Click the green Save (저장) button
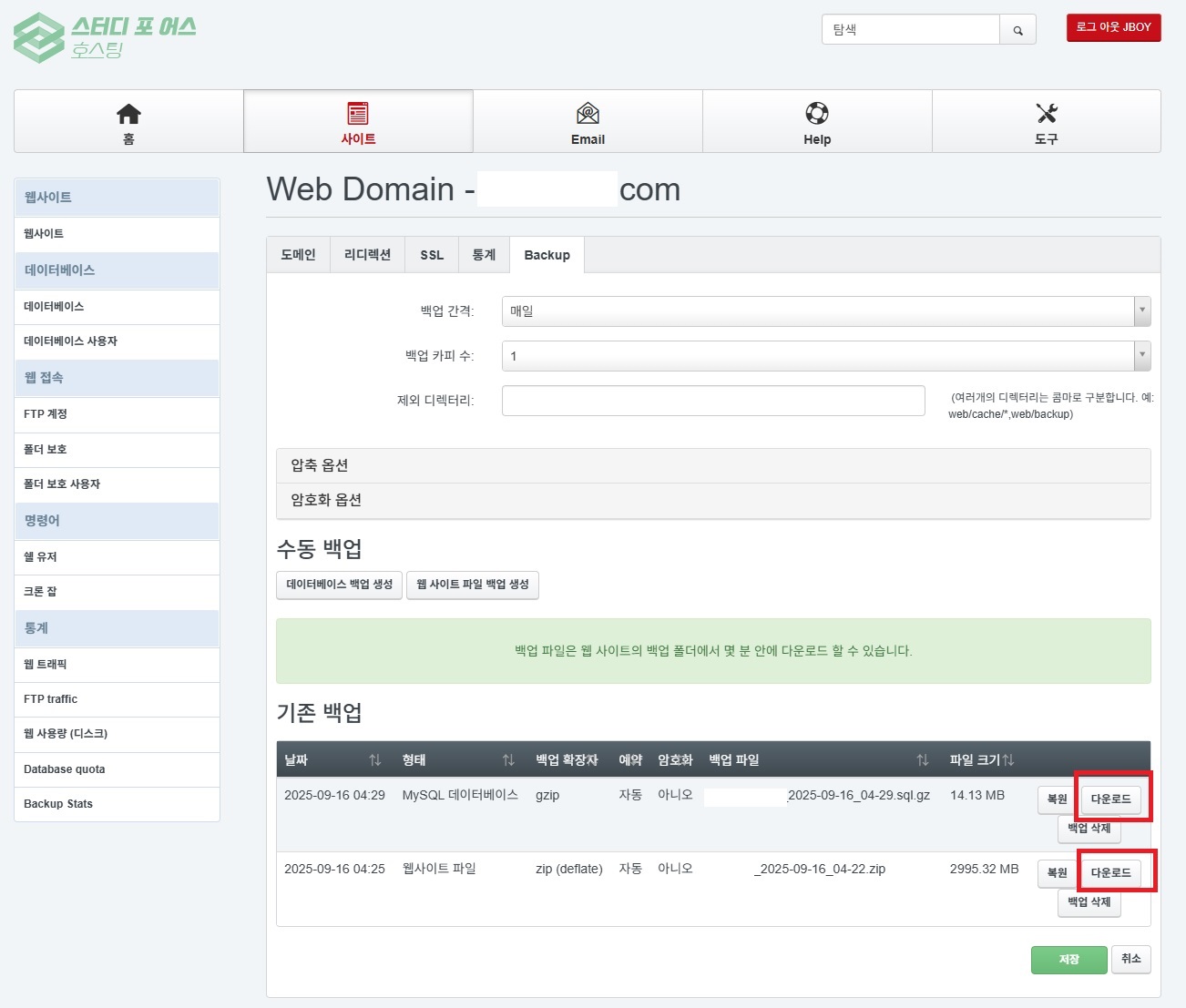This screenshot has width=1186, height=1008. pos(1068,960)
